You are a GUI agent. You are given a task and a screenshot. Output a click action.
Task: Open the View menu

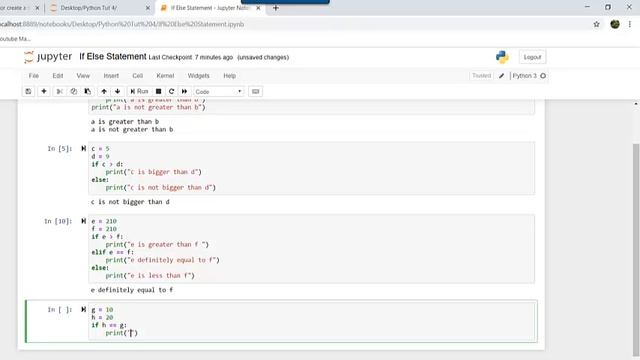pyautogui.click(x=83, y=76)
